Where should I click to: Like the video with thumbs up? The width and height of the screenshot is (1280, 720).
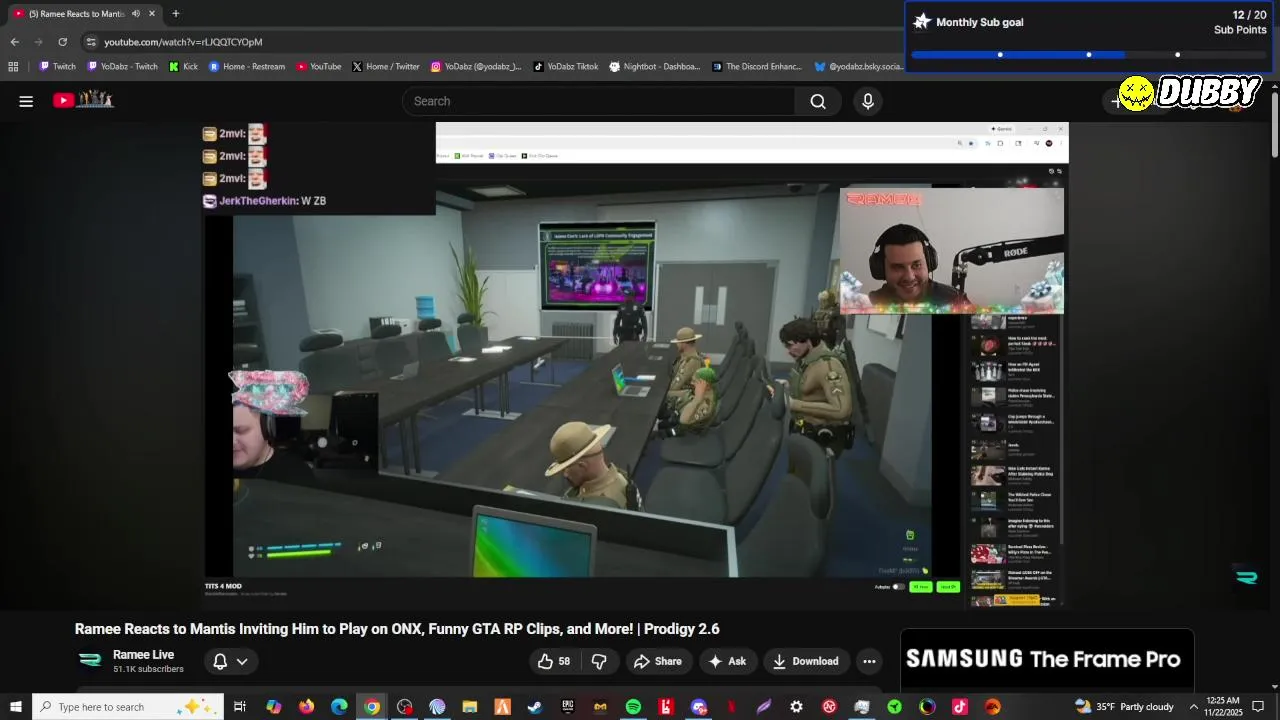pyautogui.click(x=553, y=661)
